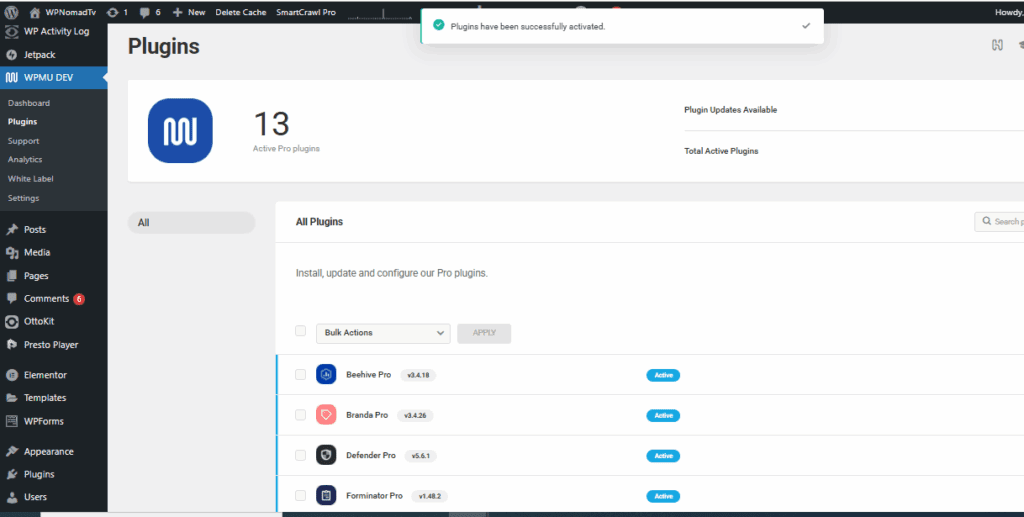
Task: Open Posts pushpin icon
Action: [x=12, y=229]
